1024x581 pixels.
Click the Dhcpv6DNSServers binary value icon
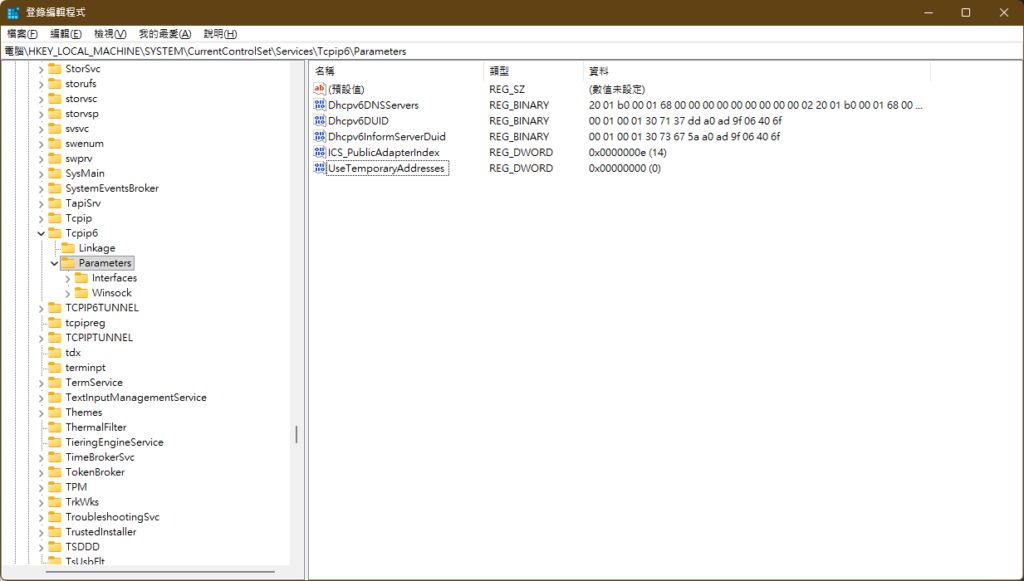pyautogui.click(x=320, y=105)
